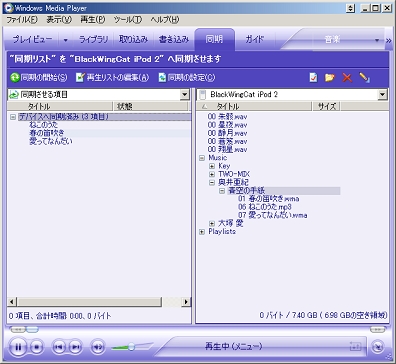Open the ヘルプ(H) menu

point(165,20)
